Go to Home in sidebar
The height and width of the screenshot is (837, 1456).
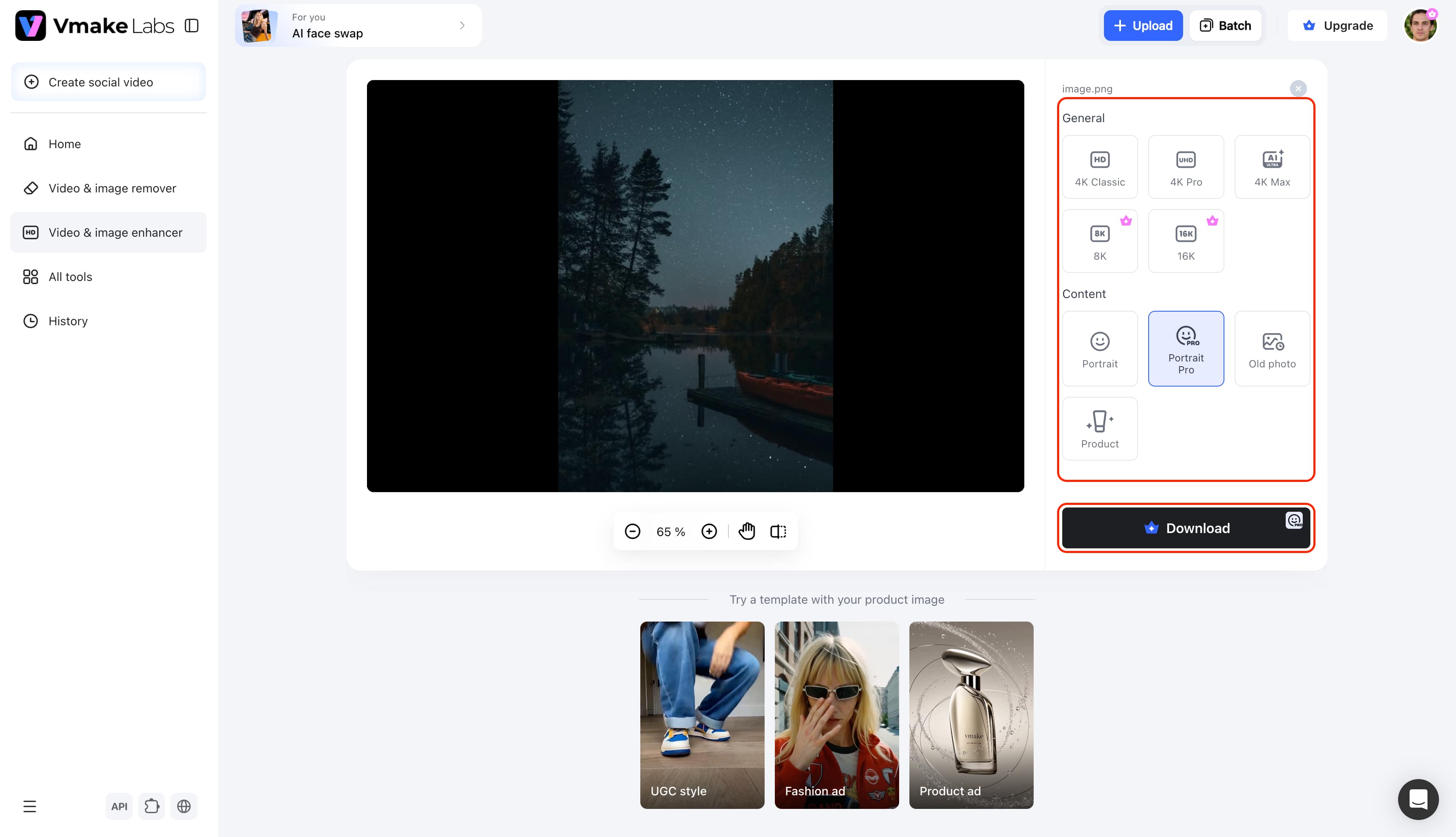click(108, 144)
